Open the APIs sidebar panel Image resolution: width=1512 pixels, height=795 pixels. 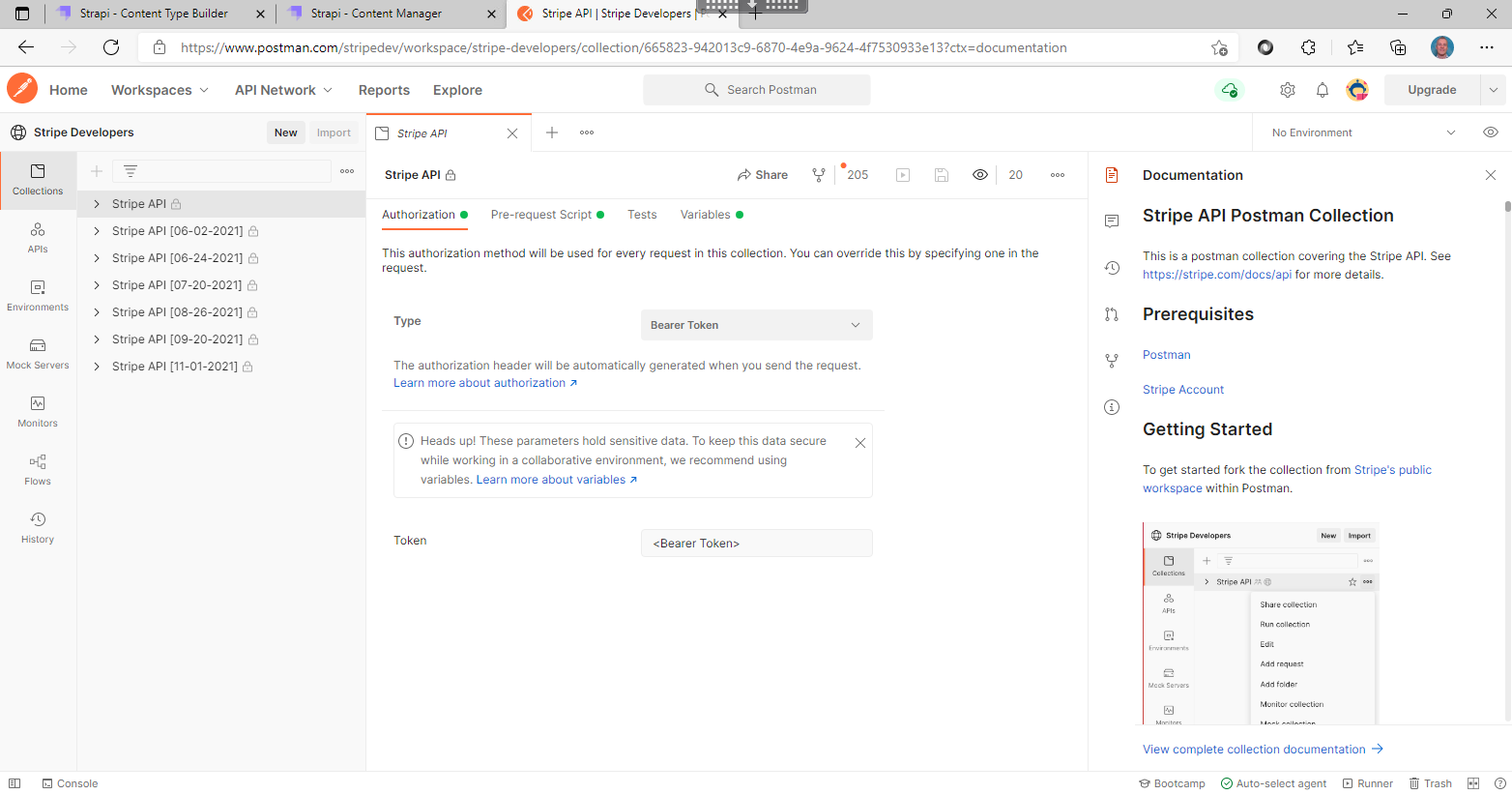click(x=38, y=238)
